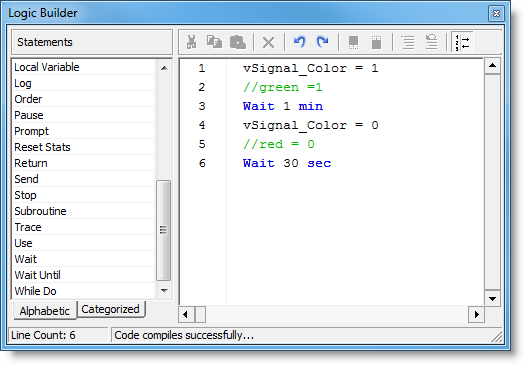Image resolution: width=525 pixels, height=365 pixels.
Task: Click the Copy icon in toolbar
Action: [214, 42]
